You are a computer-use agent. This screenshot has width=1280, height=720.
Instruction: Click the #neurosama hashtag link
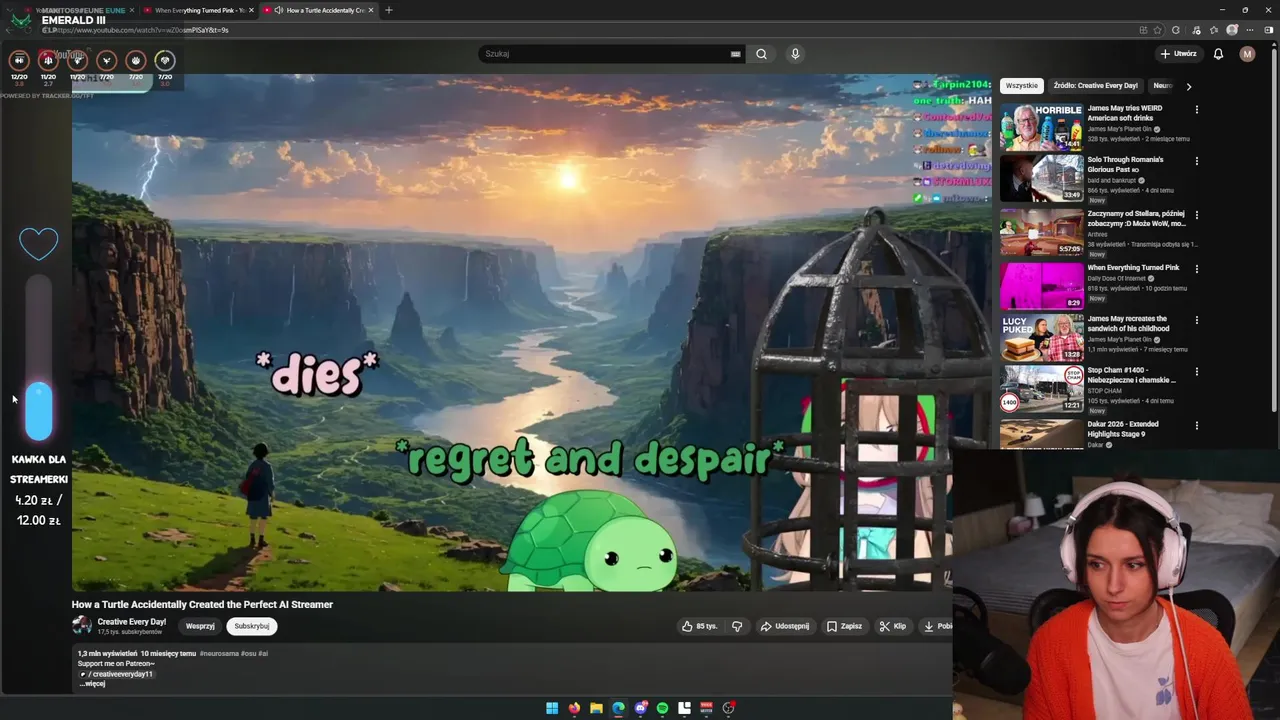pos(219,654)
